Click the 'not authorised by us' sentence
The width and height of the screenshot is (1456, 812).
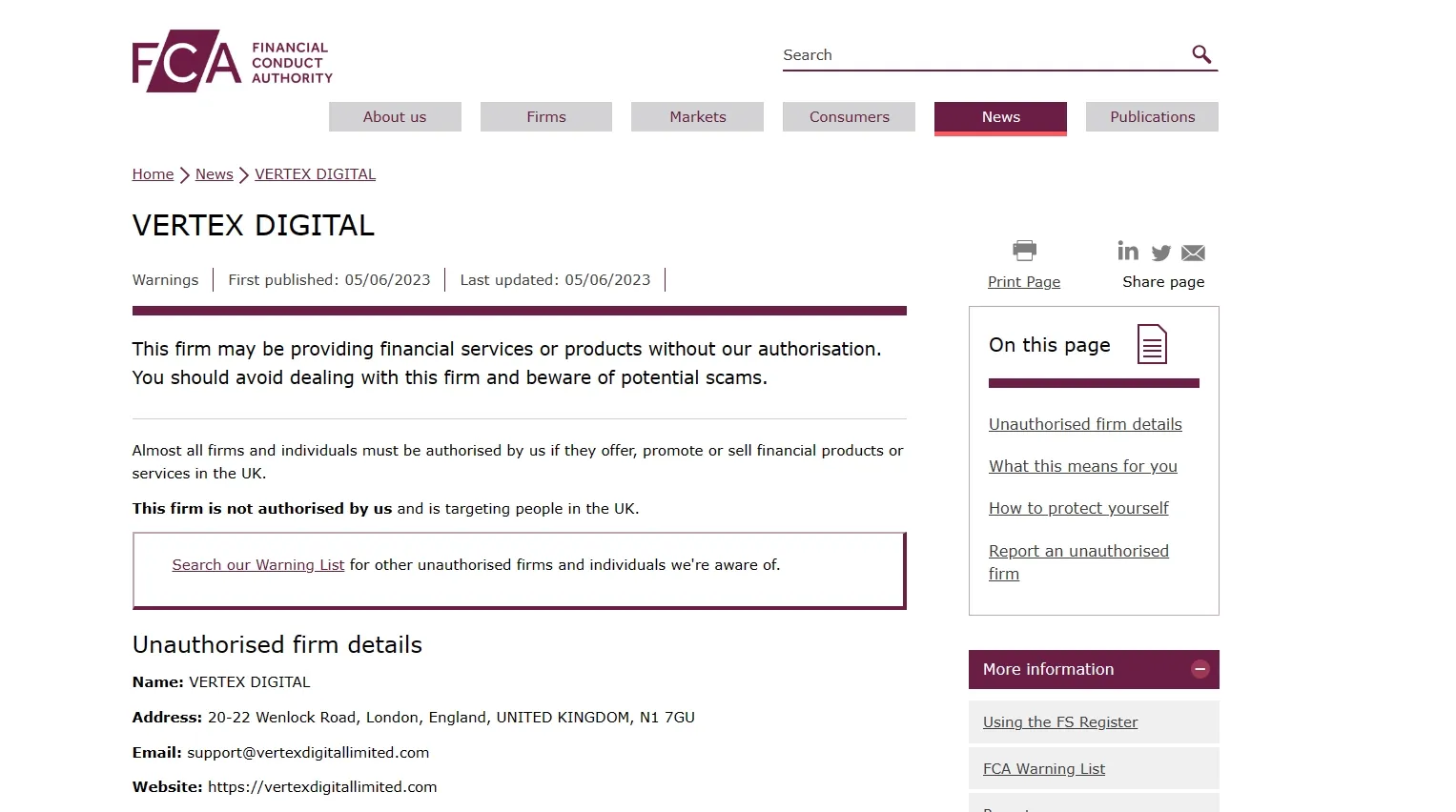pos(386,509)
